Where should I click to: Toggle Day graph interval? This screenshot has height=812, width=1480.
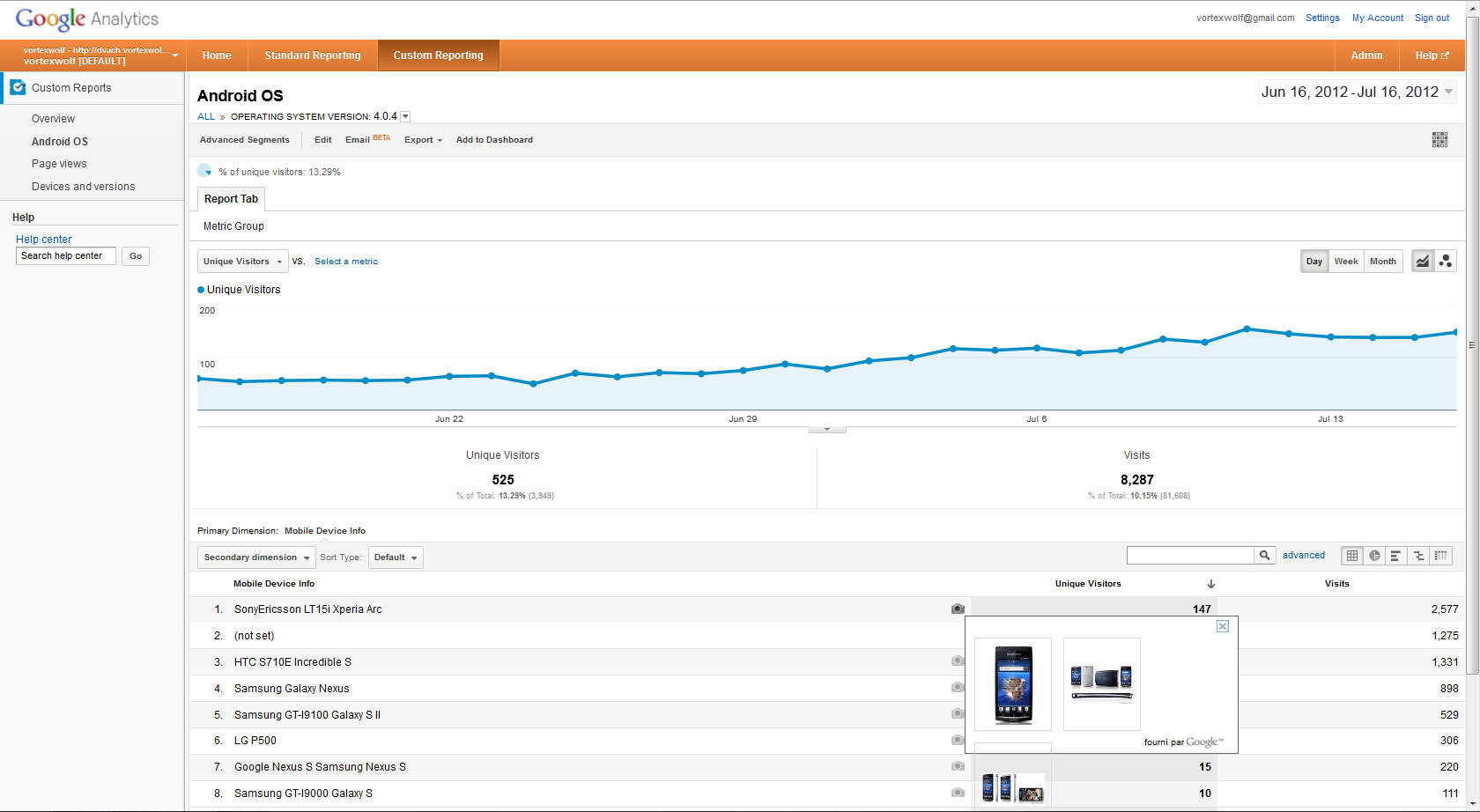(x=1314, y=261)
